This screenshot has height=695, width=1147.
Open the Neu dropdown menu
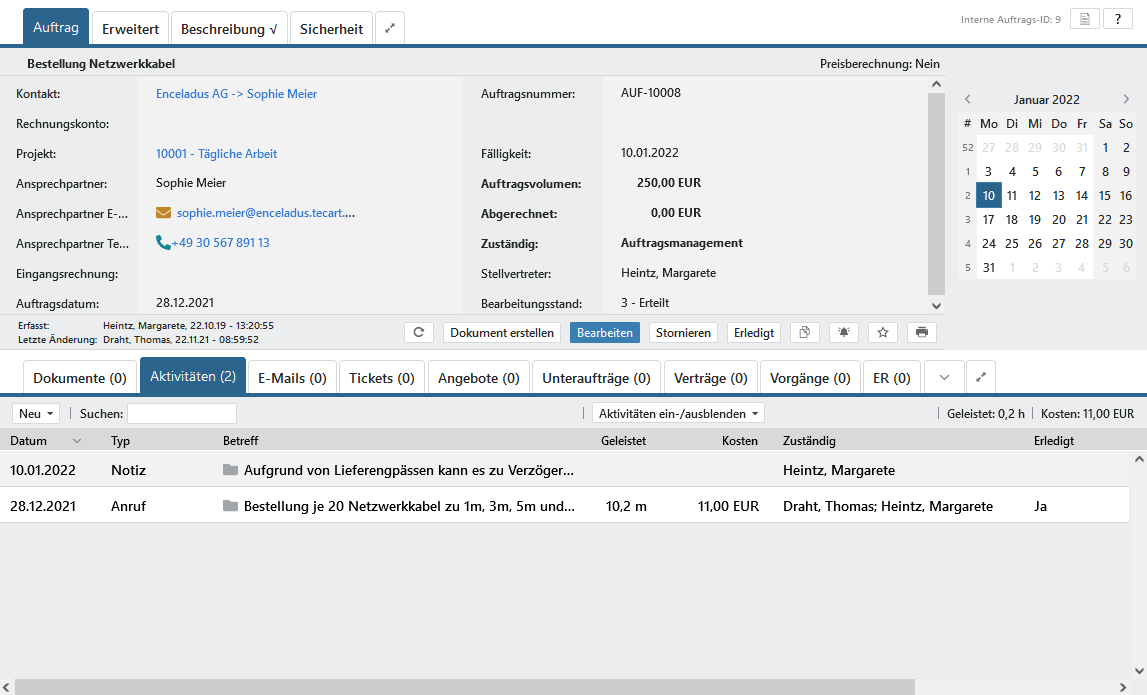[36, 414]
